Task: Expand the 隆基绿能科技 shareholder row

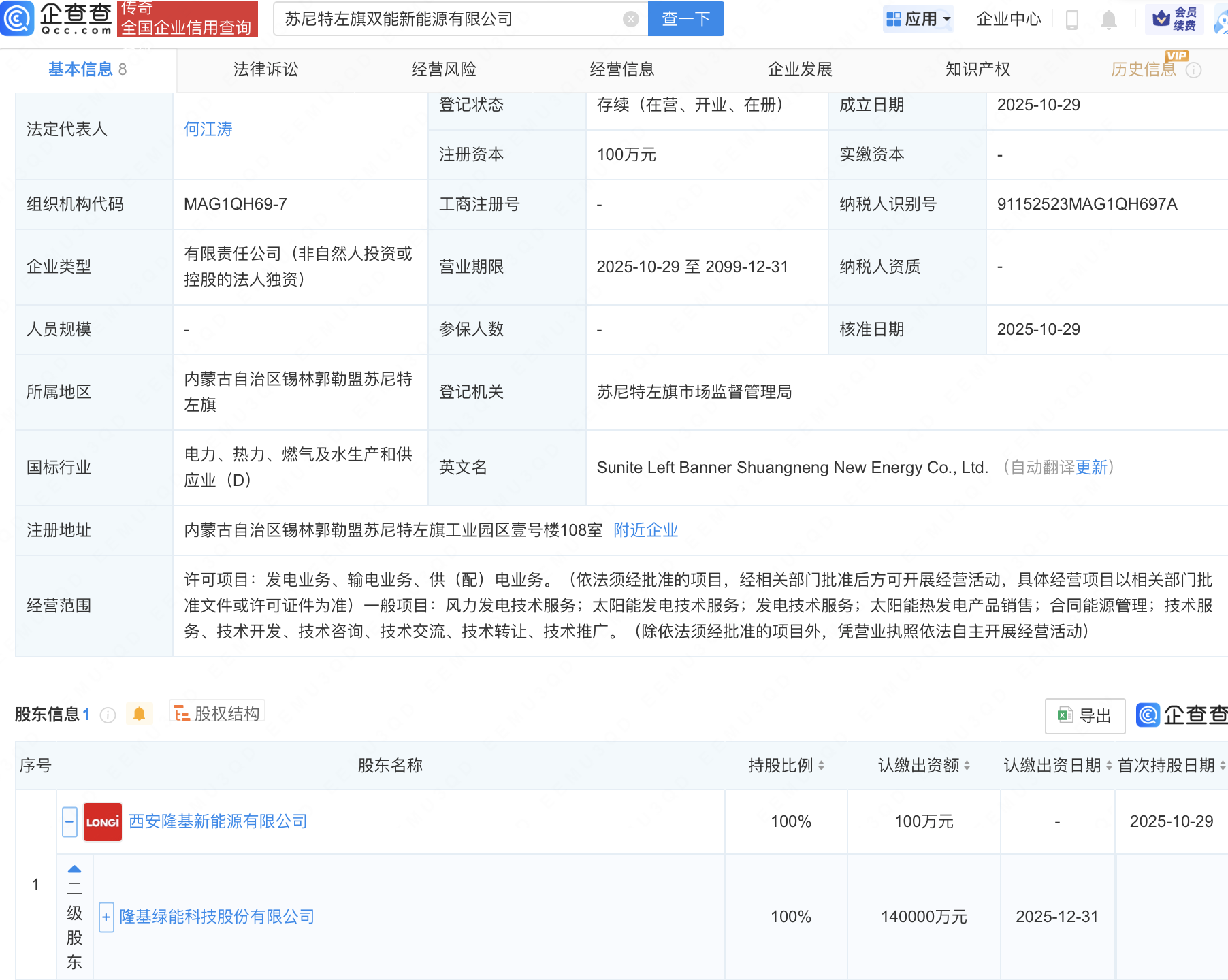Action: tap(106, 917)
